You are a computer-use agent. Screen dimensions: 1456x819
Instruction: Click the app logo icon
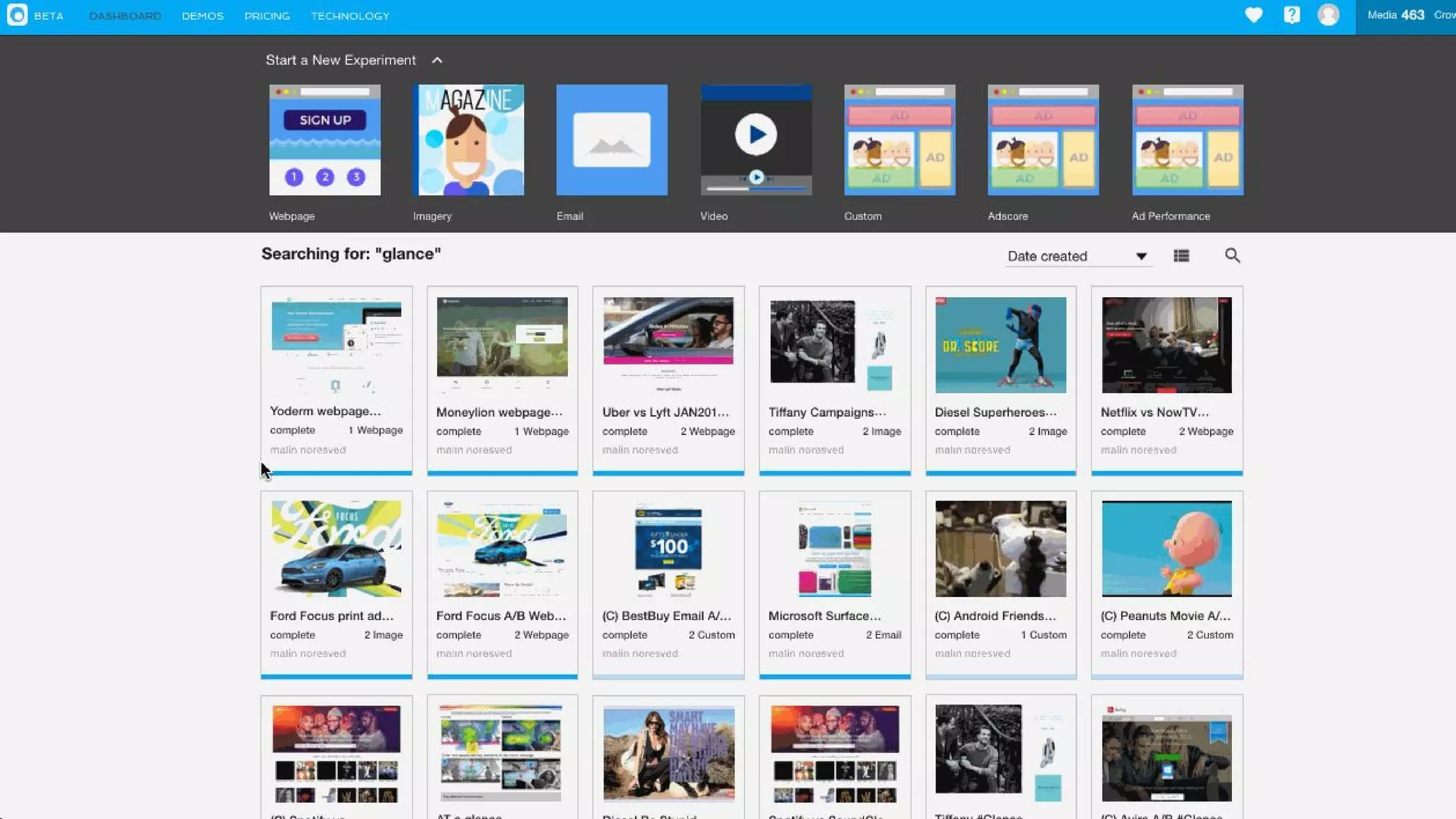click(17, 15)
